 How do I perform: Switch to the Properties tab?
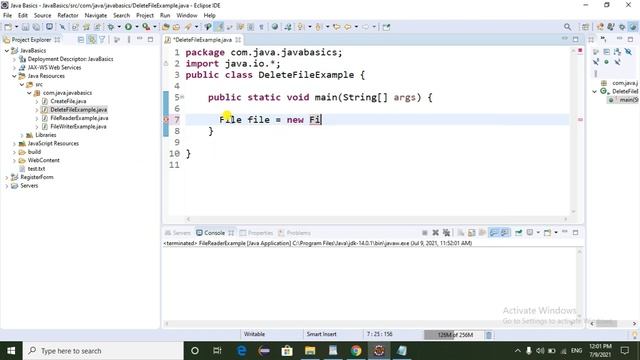(256, 233)
